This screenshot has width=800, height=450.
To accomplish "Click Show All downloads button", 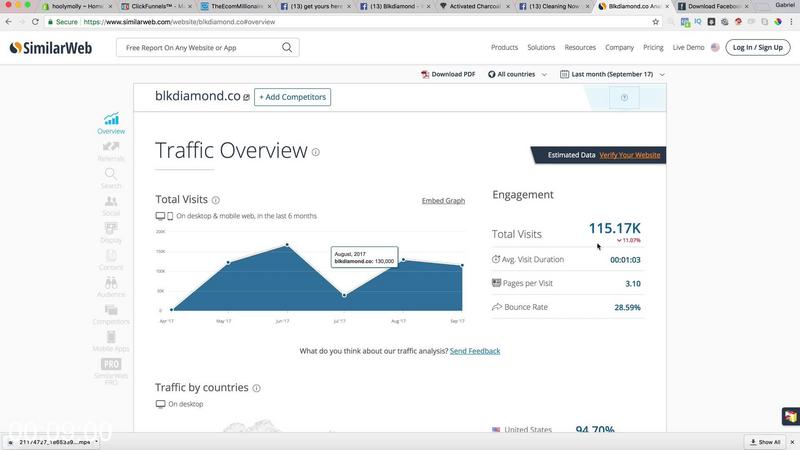I will pyautogui.click(x=765, y=442).
